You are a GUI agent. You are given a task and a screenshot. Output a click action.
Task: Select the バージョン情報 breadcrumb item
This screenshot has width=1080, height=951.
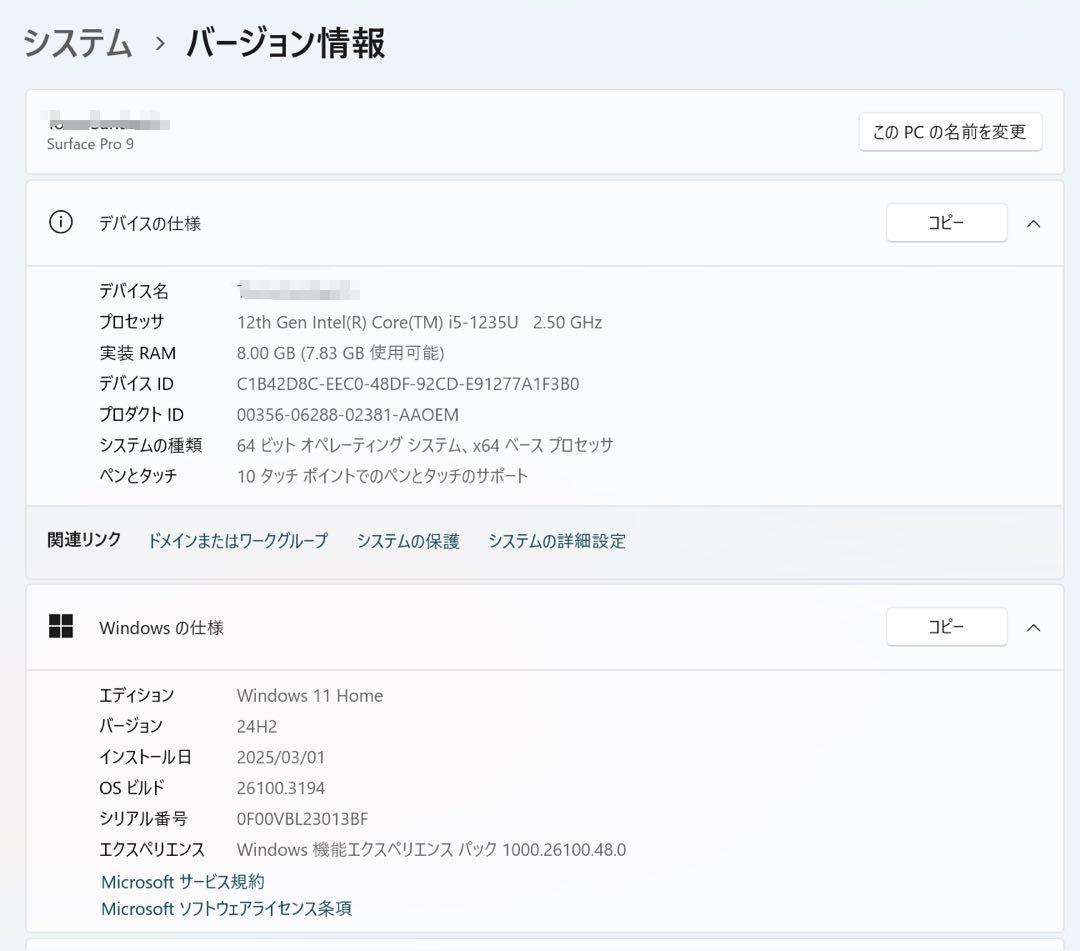pos(283,44)
